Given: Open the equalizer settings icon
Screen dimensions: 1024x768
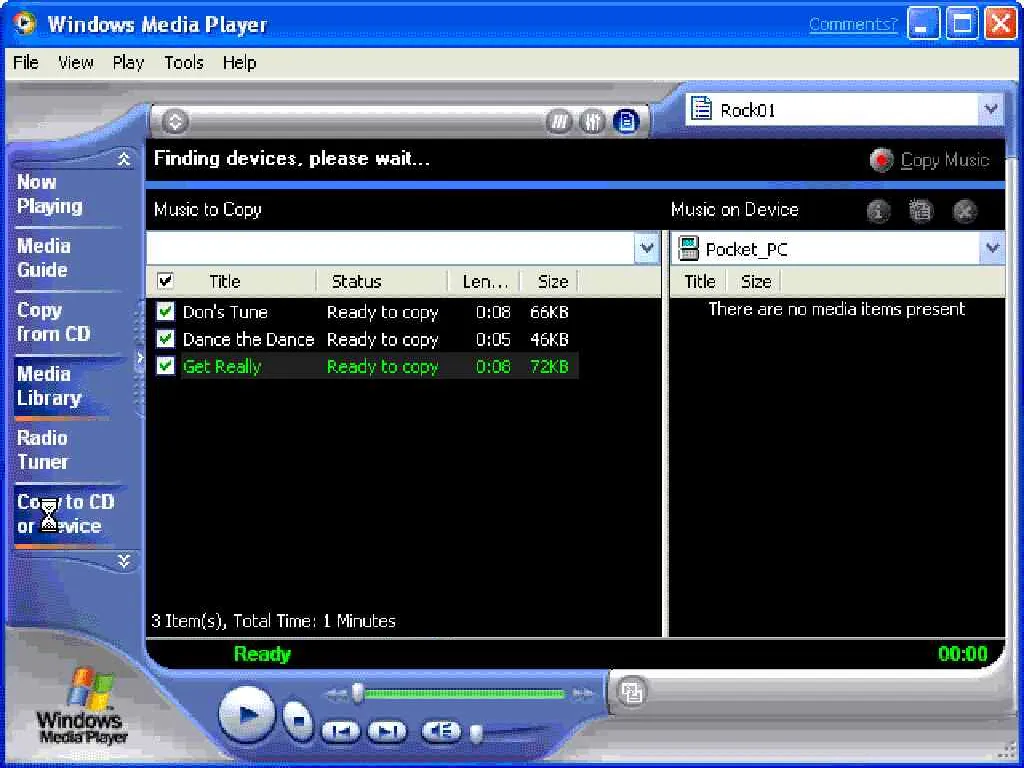Looking at the screenshot, I should click(x=592, y=121).
